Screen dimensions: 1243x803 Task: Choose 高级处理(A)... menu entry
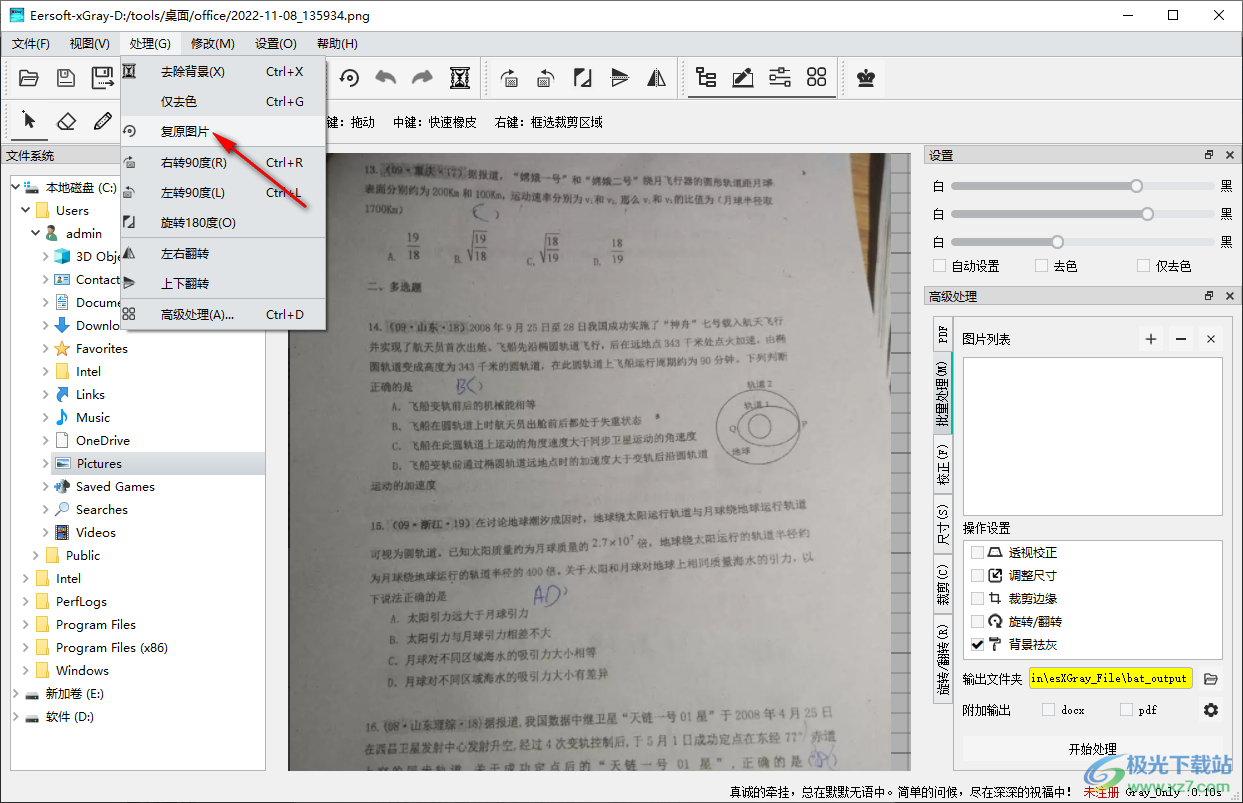tap(223, 314)
